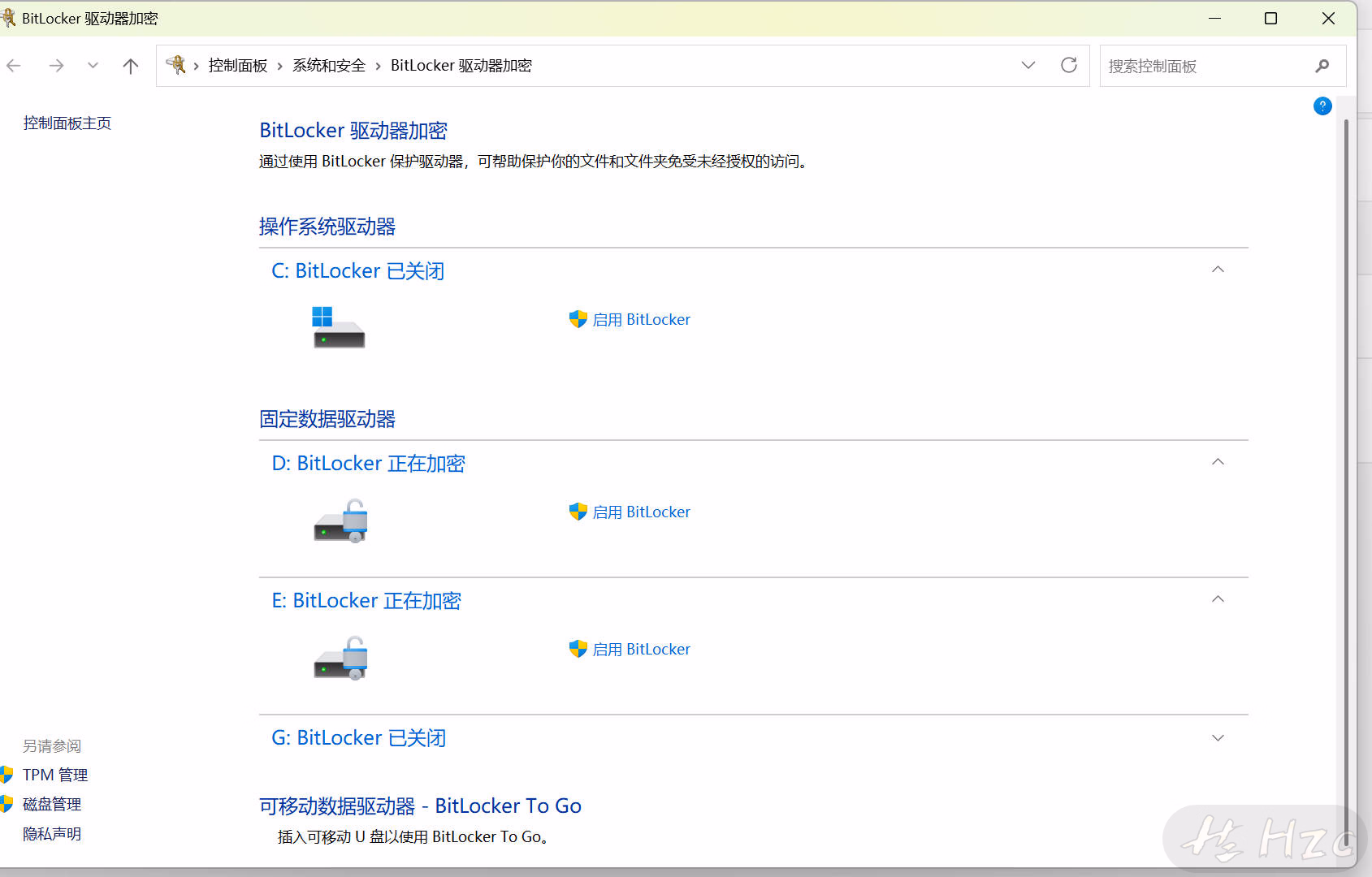This screenshot has height=877, width=1372.
Task: Expand the G: drive section chevron
Action: 1218,738
